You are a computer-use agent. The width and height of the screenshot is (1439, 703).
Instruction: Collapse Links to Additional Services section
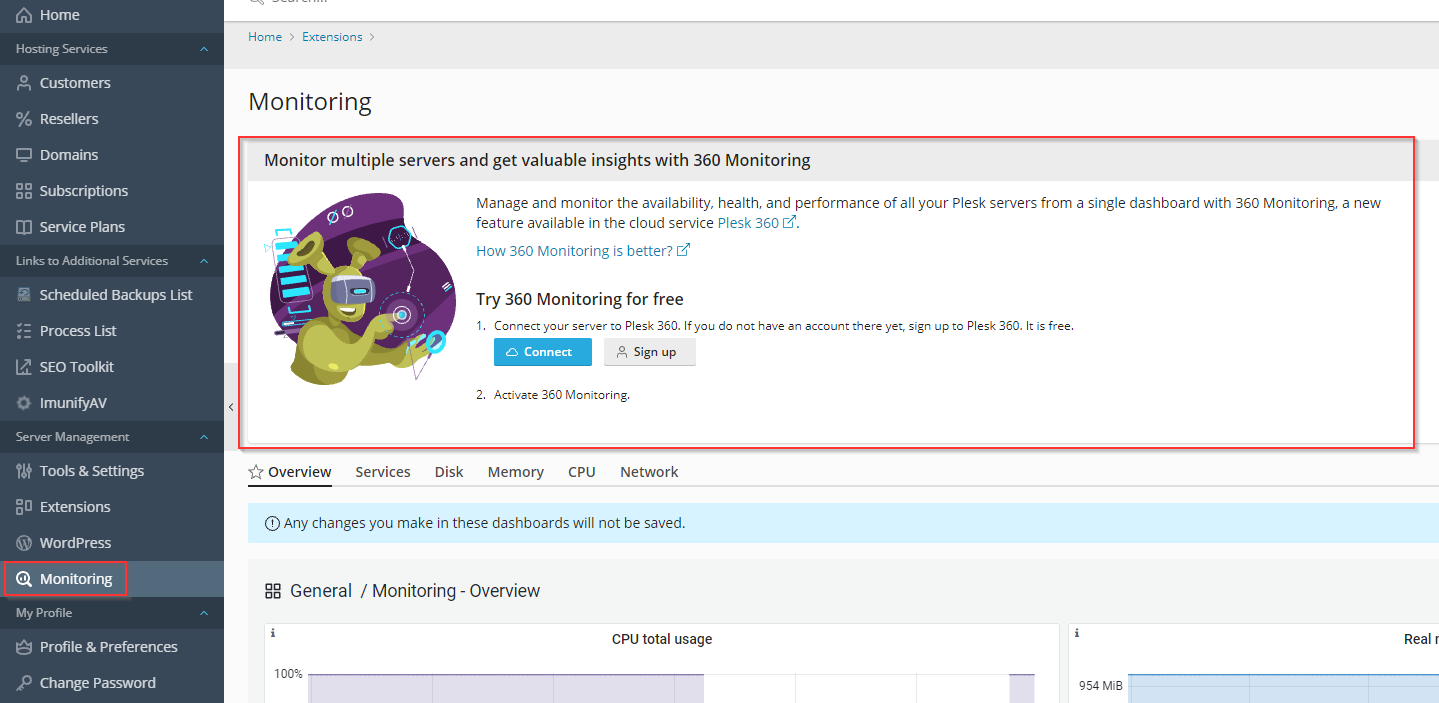(204, 261)
